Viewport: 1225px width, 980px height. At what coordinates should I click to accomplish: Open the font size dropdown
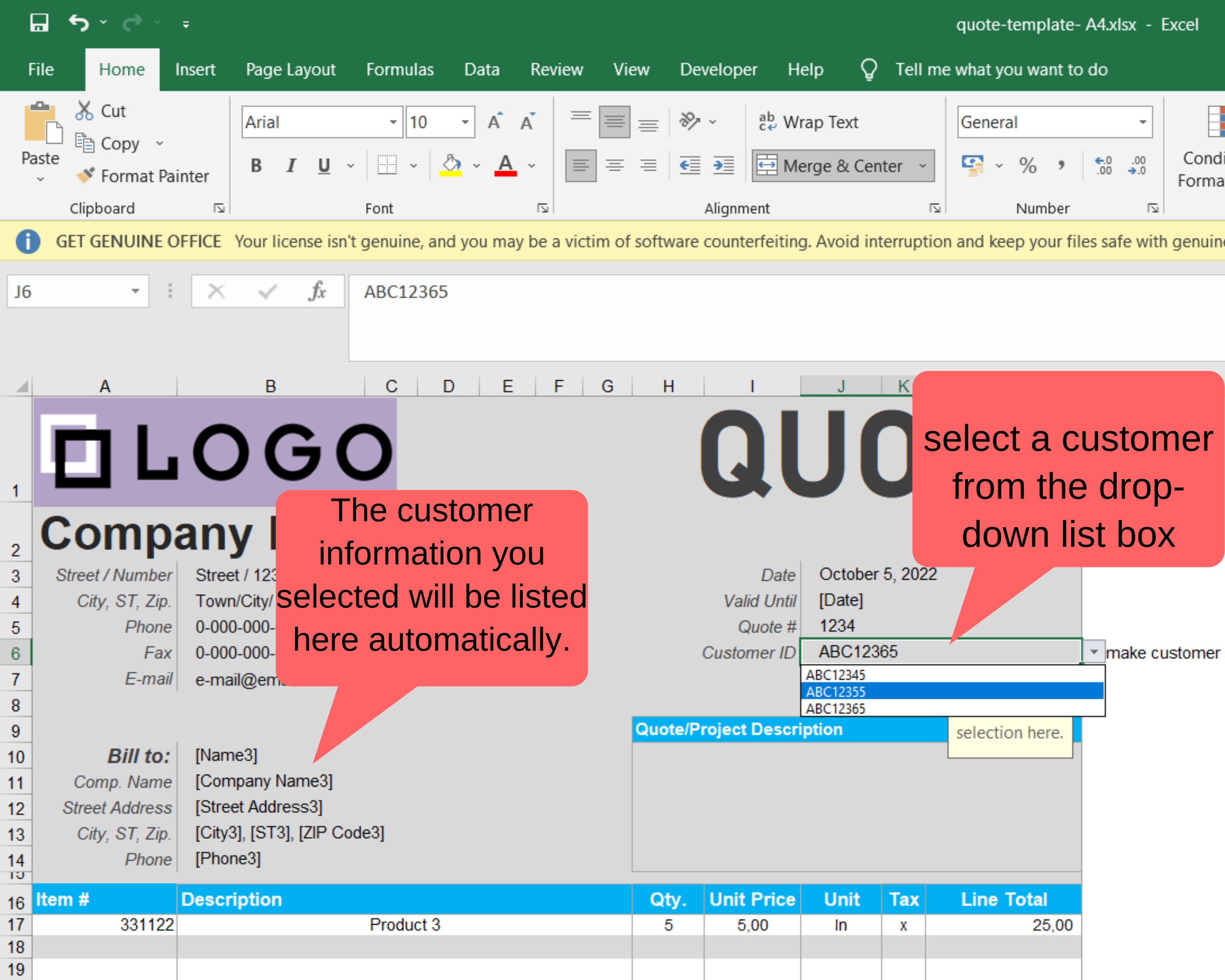465,122
